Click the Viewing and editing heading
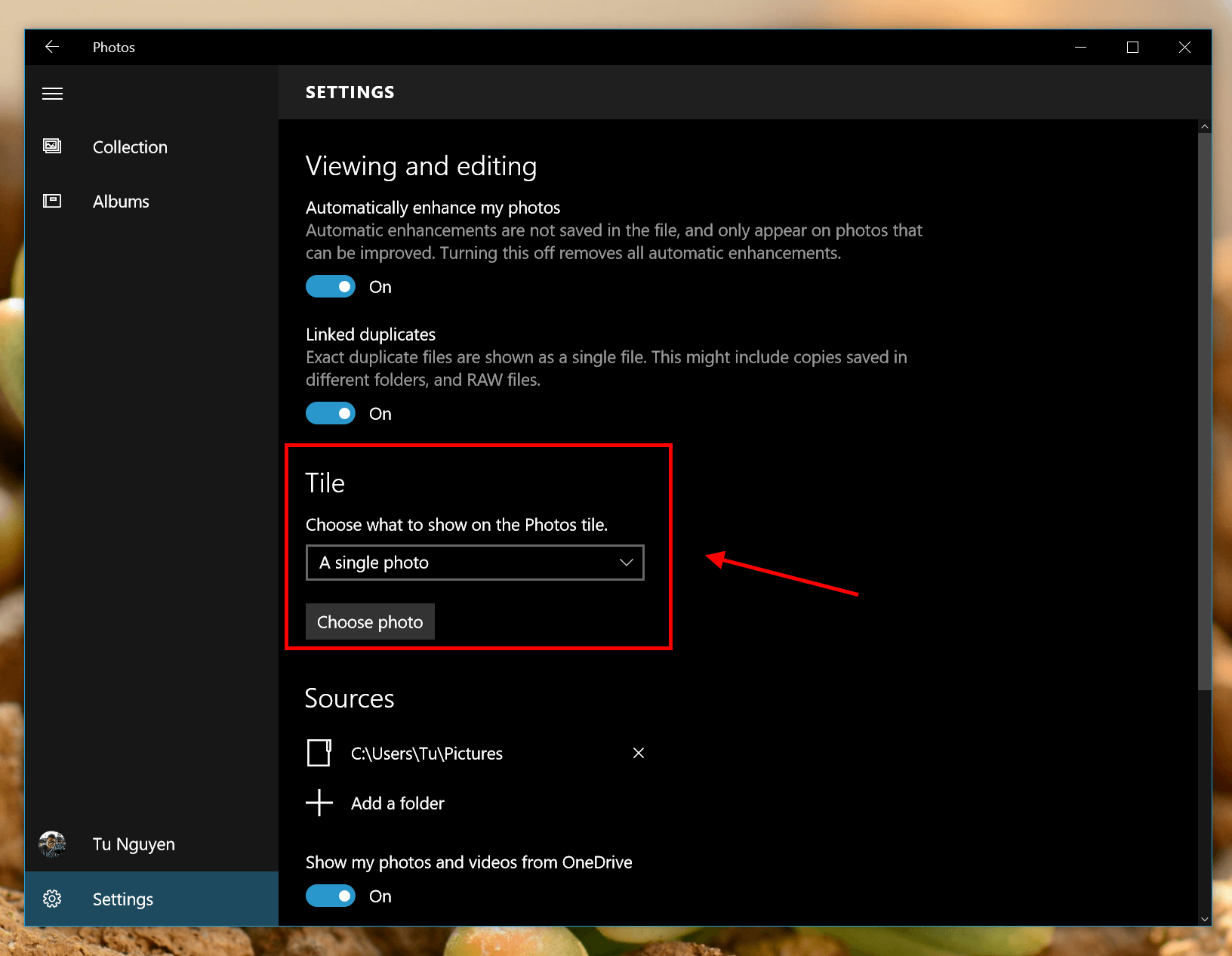The height and width of the screenshot is (956, 1232). pyautogui.click(x=421, y=166)
